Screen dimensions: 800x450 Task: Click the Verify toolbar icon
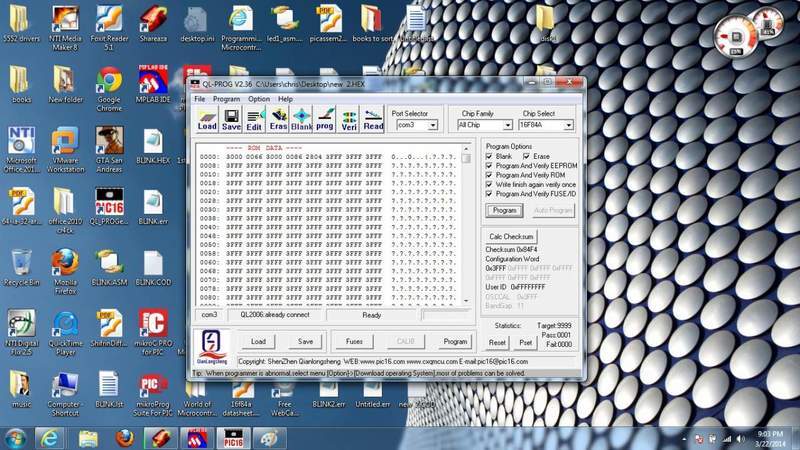pos(349,120)
